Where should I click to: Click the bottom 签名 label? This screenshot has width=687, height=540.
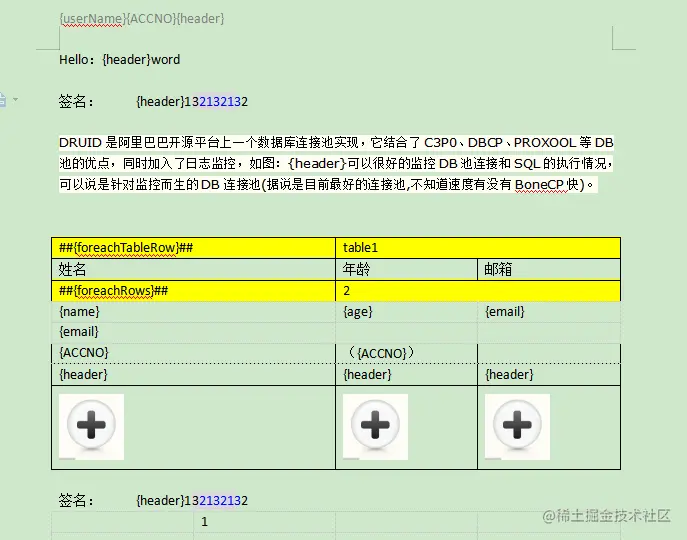pyautogui.click(x=76, y=501)
